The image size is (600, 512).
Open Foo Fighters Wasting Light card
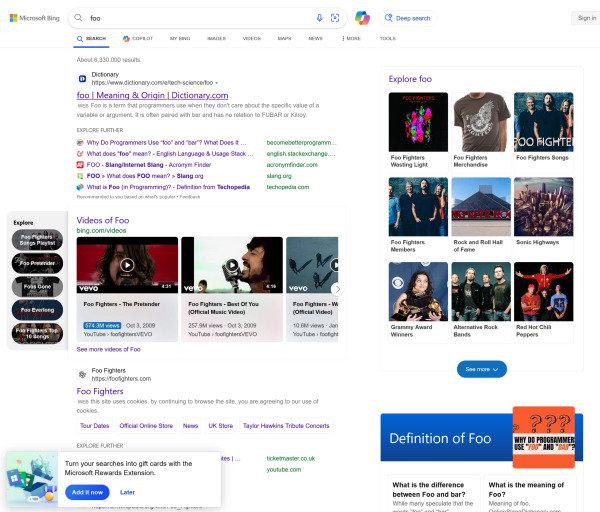[x=418, y=130]
